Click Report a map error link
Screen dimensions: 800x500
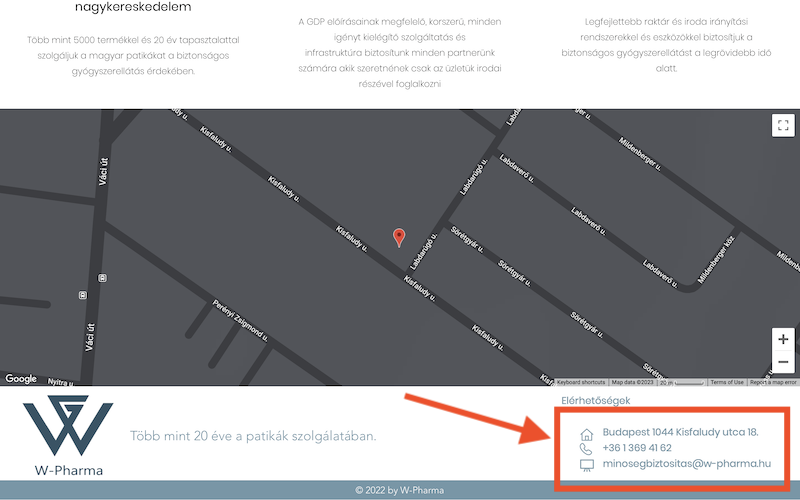point(773,382)
